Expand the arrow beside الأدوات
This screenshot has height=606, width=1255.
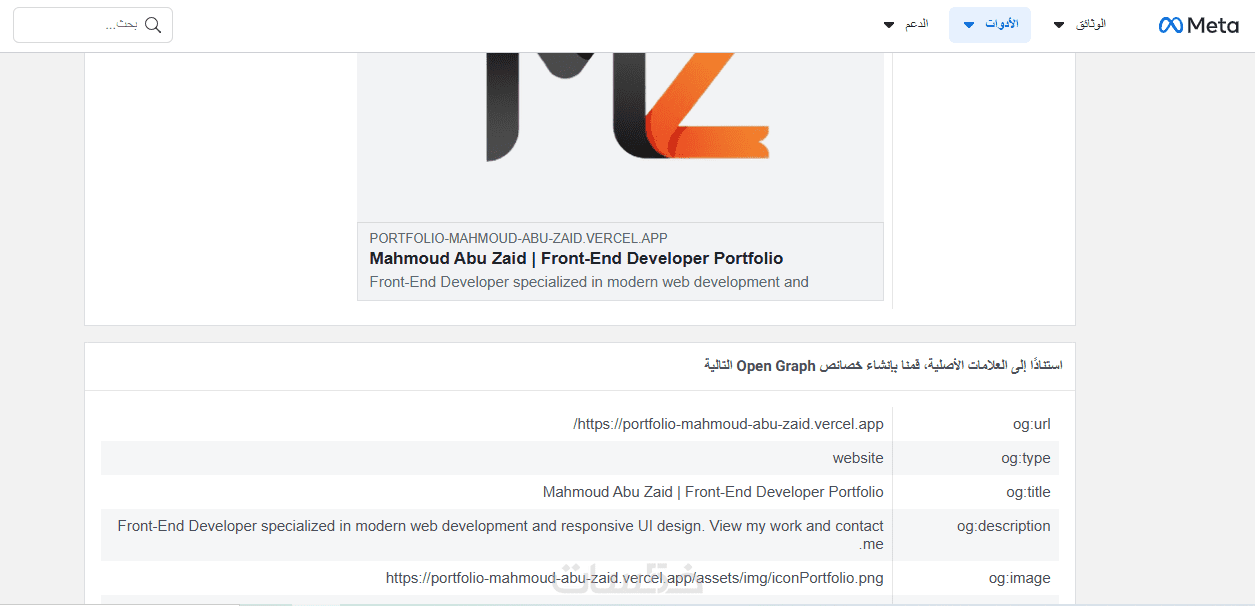[968, 25]
